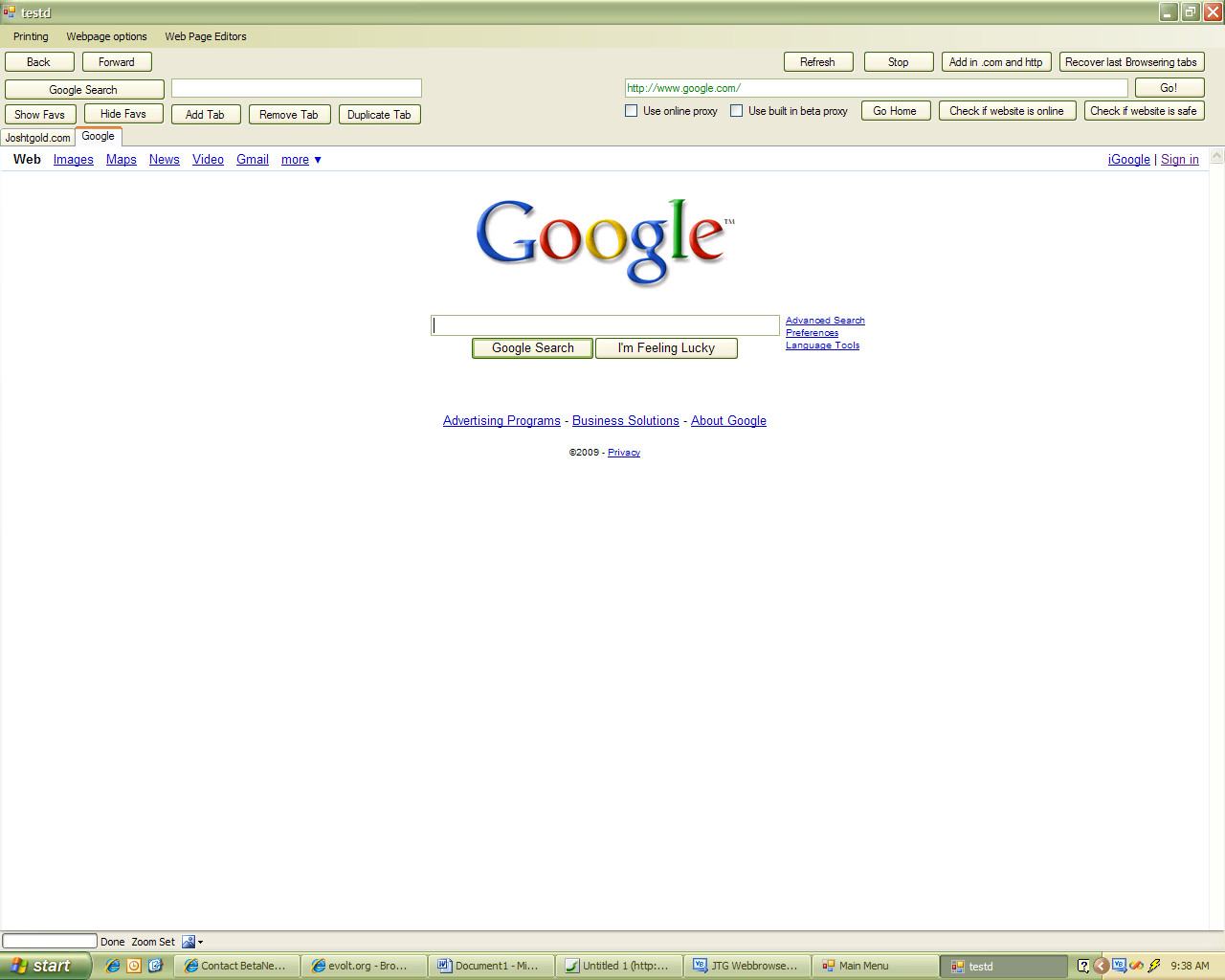The image size is (1225, 980).
Task: Open Business Solutions link
Action: tap(626, 421)
